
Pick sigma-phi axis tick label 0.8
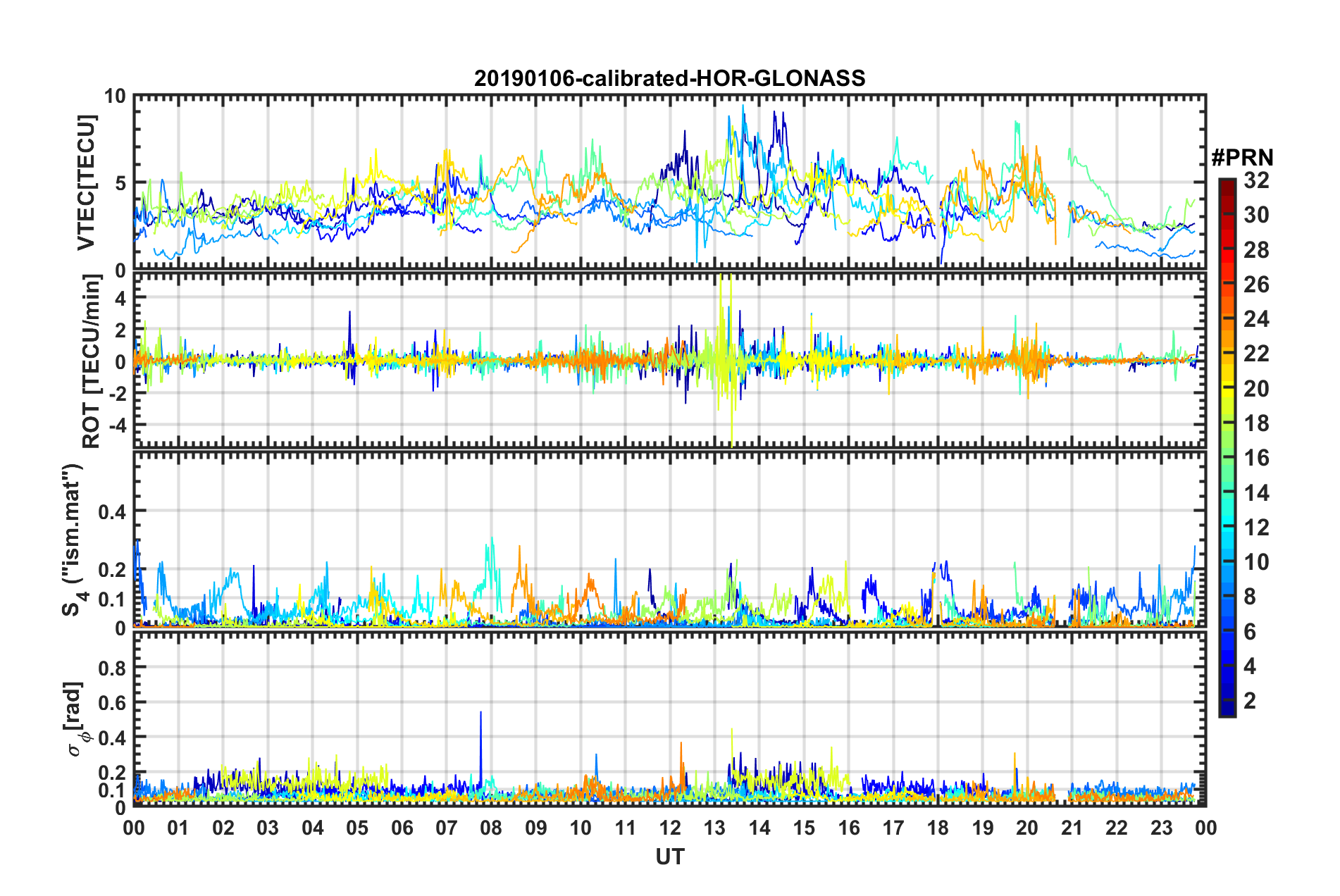112,667
